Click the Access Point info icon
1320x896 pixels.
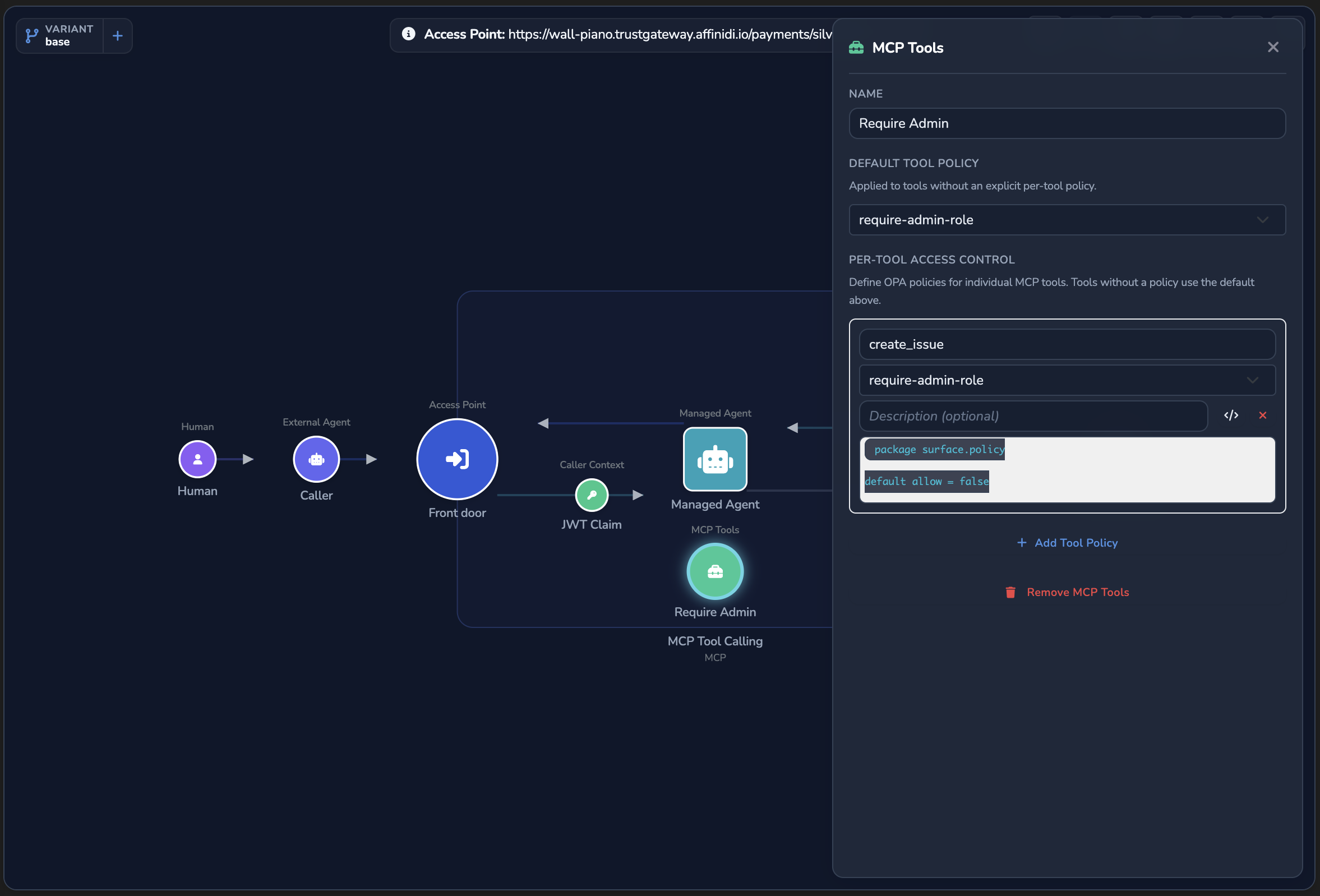point(408,34)
